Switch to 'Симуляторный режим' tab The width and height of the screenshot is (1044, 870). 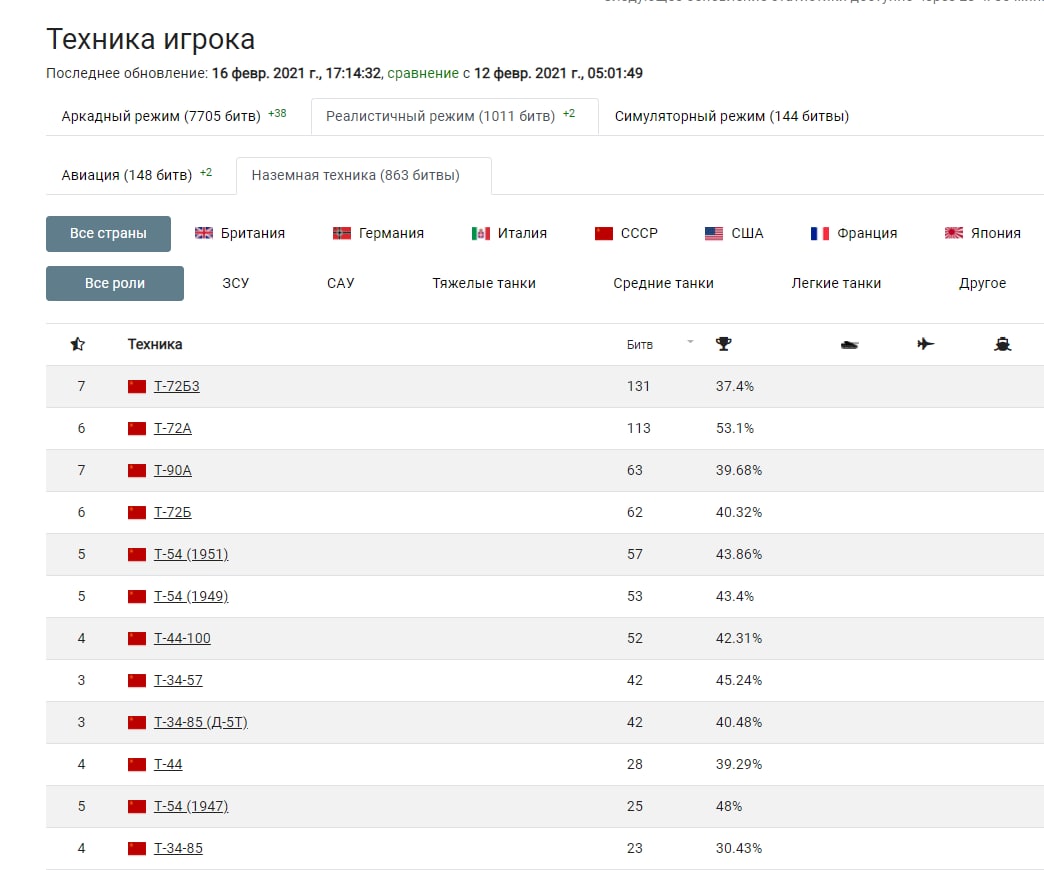point(732,116)
